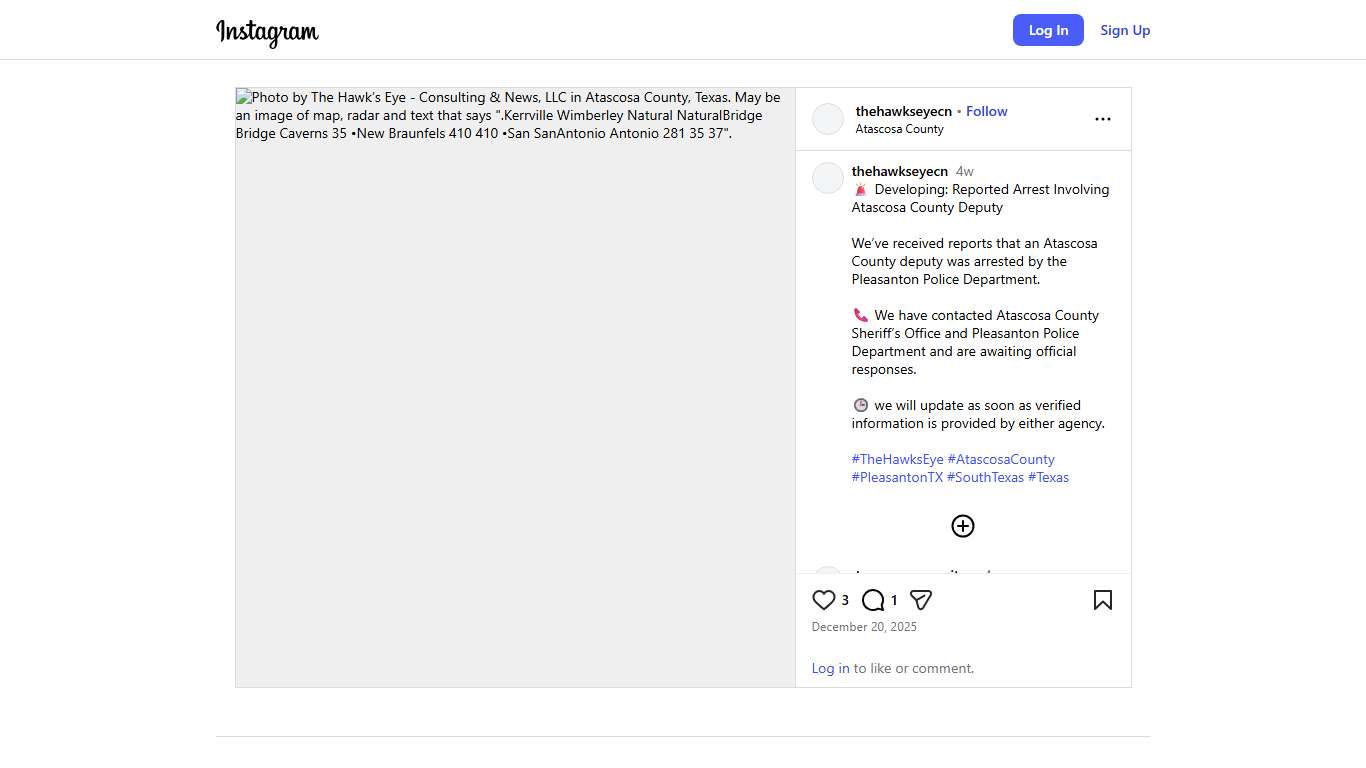Image resolution: width=1366 pixels, height=768 pixels.
Task: Open Atascosa County location link
Action: coord(899,129)
